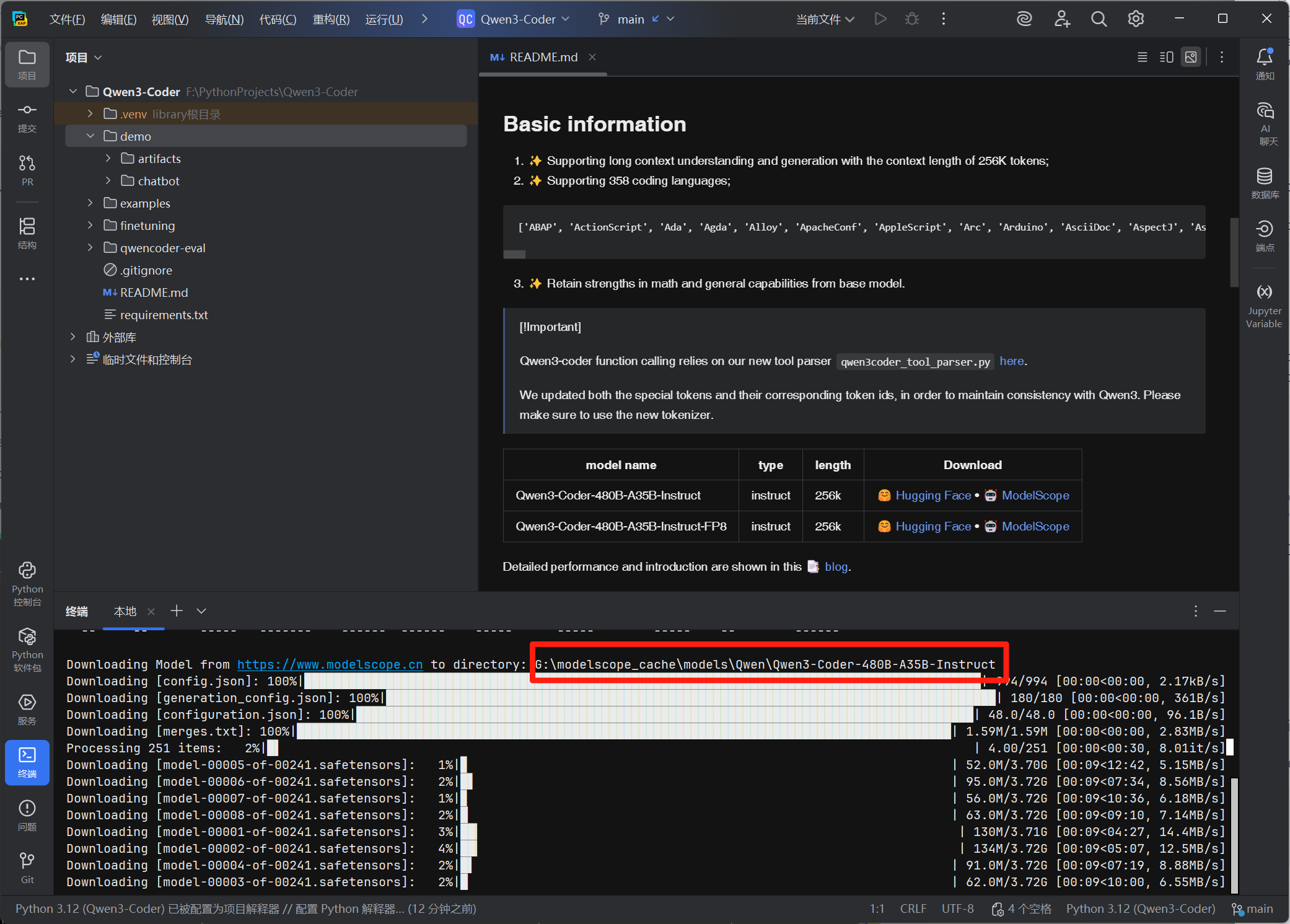Open Search Everywhere magnifier
Image resolution: width=1290 pixels, height=924 pixels.
click(x=1099, y=19)
